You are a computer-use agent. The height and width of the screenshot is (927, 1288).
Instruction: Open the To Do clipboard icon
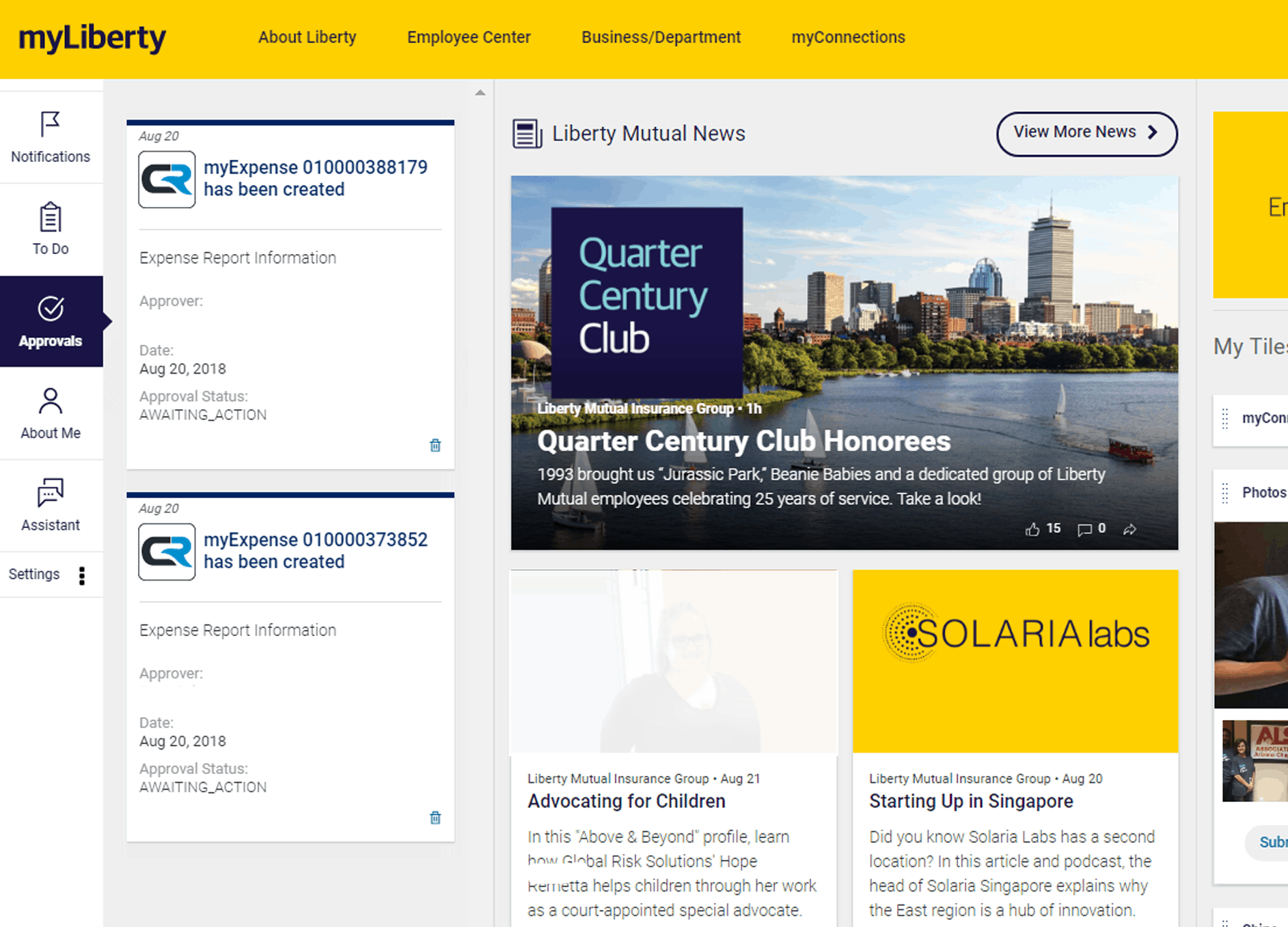click(x=51, y=217)
